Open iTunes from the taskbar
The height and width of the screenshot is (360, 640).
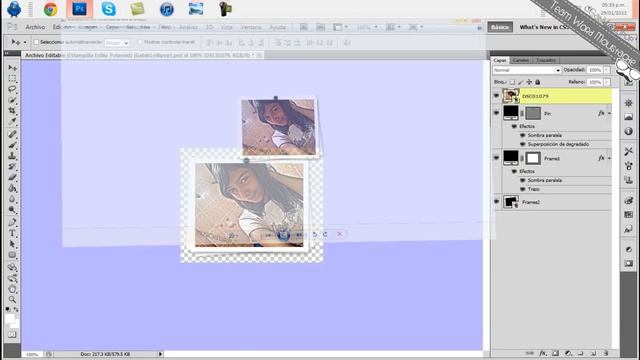(167, 9)
